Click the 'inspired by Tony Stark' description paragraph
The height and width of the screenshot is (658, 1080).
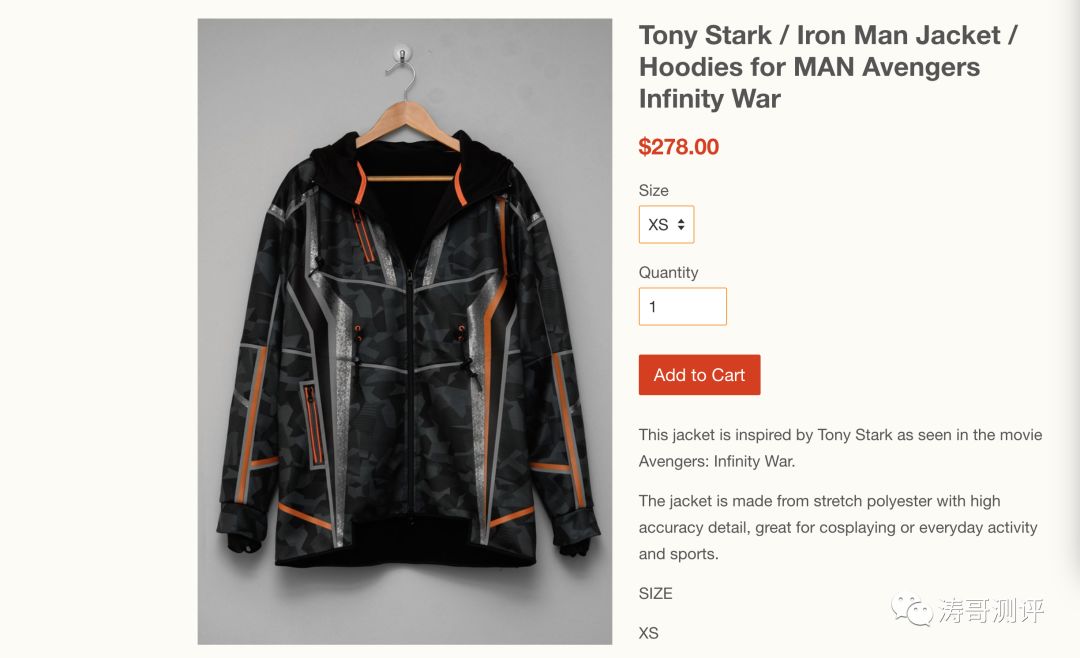tap(840, 448)
